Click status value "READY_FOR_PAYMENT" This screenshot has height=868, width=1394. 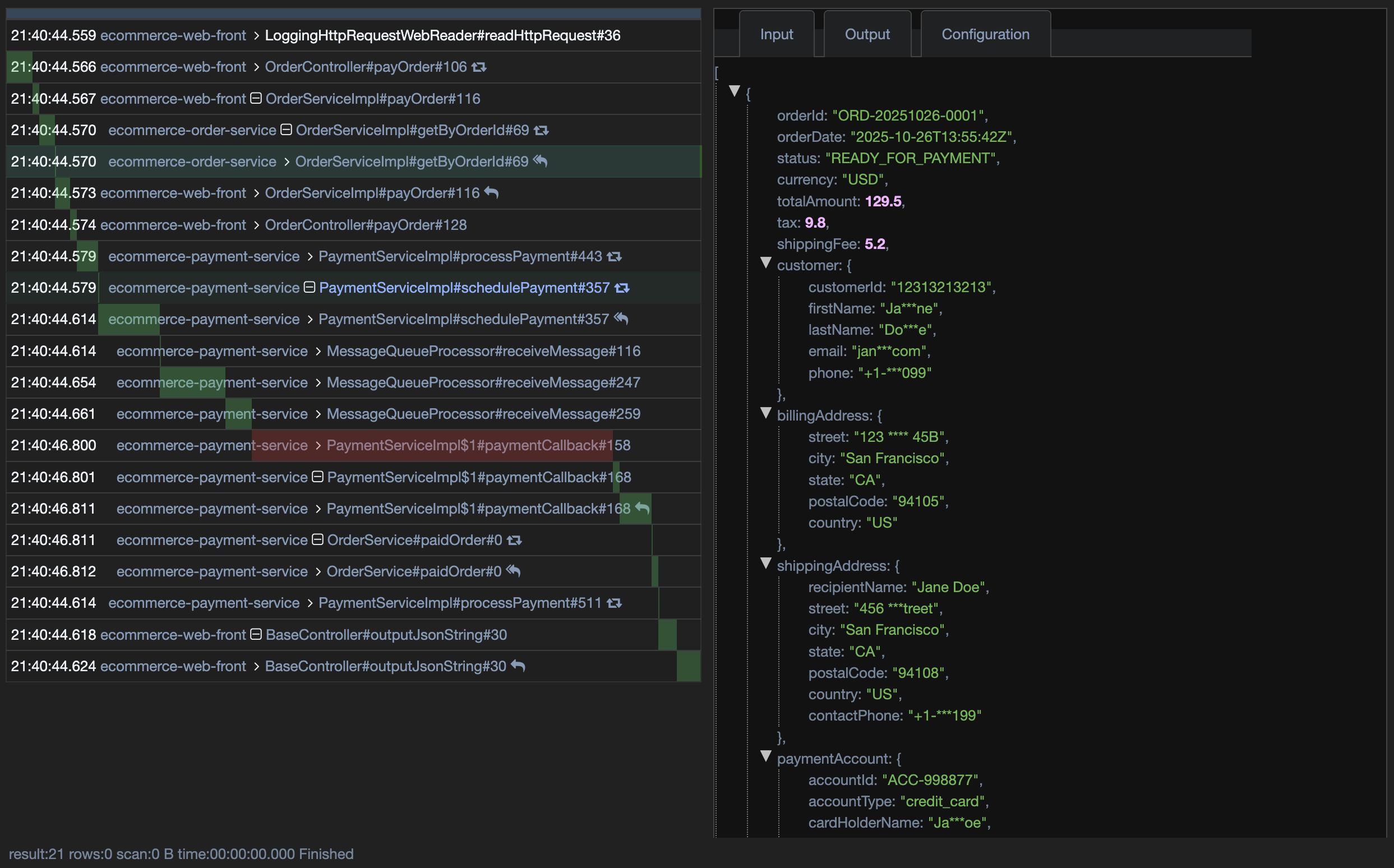pyautogui.click(x=910, y=159)
